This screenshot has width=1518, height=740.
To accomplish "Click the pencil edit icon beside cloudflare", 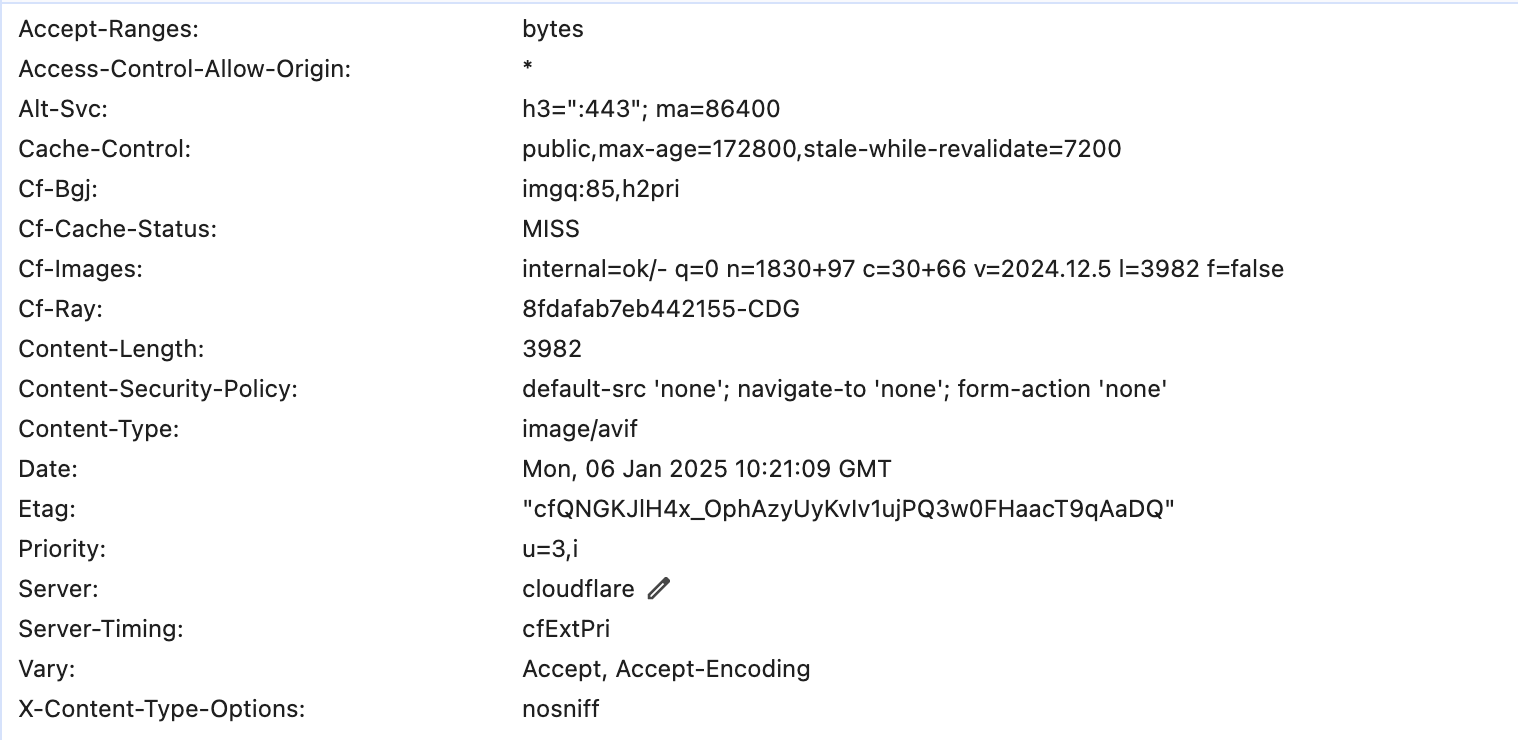I will coord(658,589).
